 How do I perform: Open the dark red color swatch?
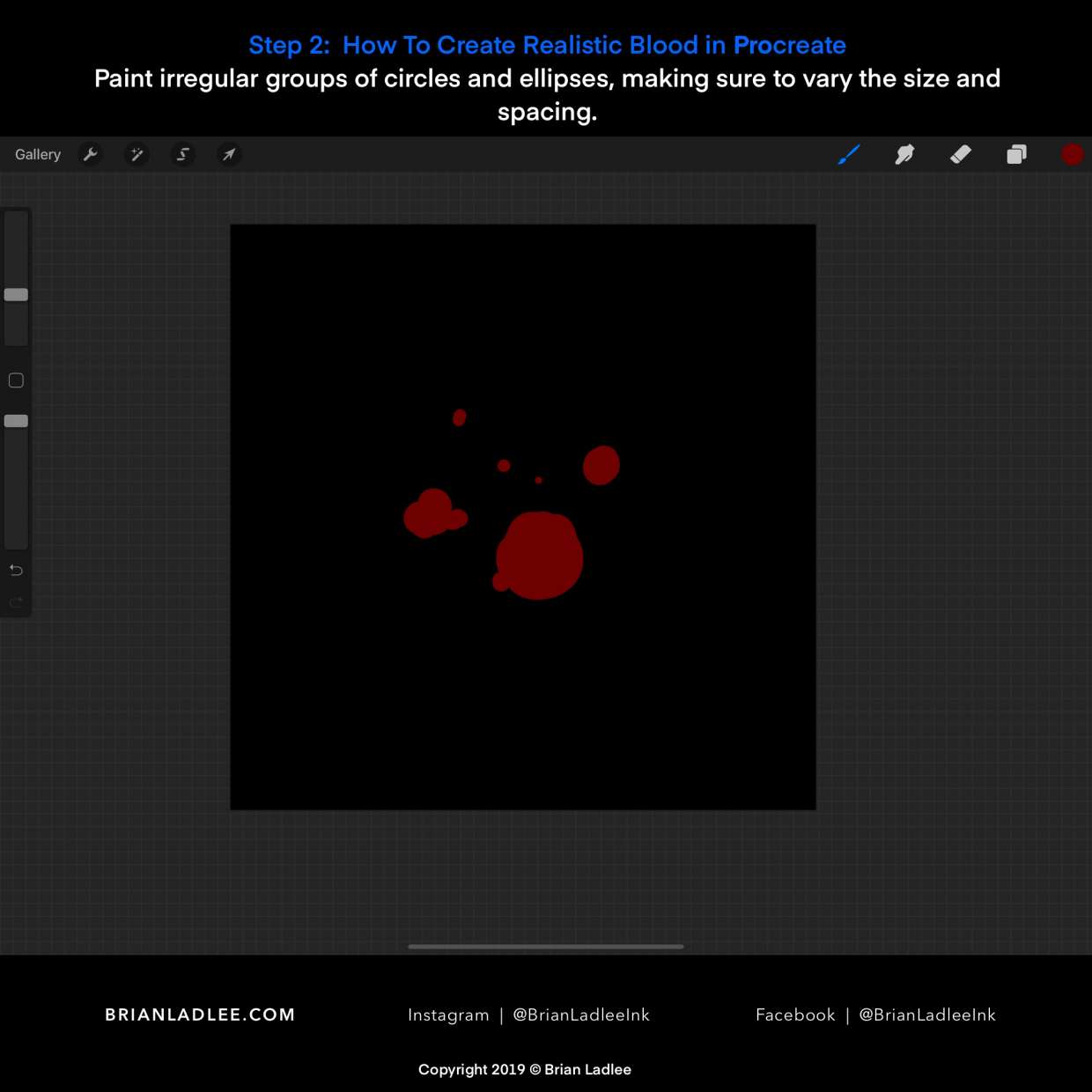coord(1072,155)
